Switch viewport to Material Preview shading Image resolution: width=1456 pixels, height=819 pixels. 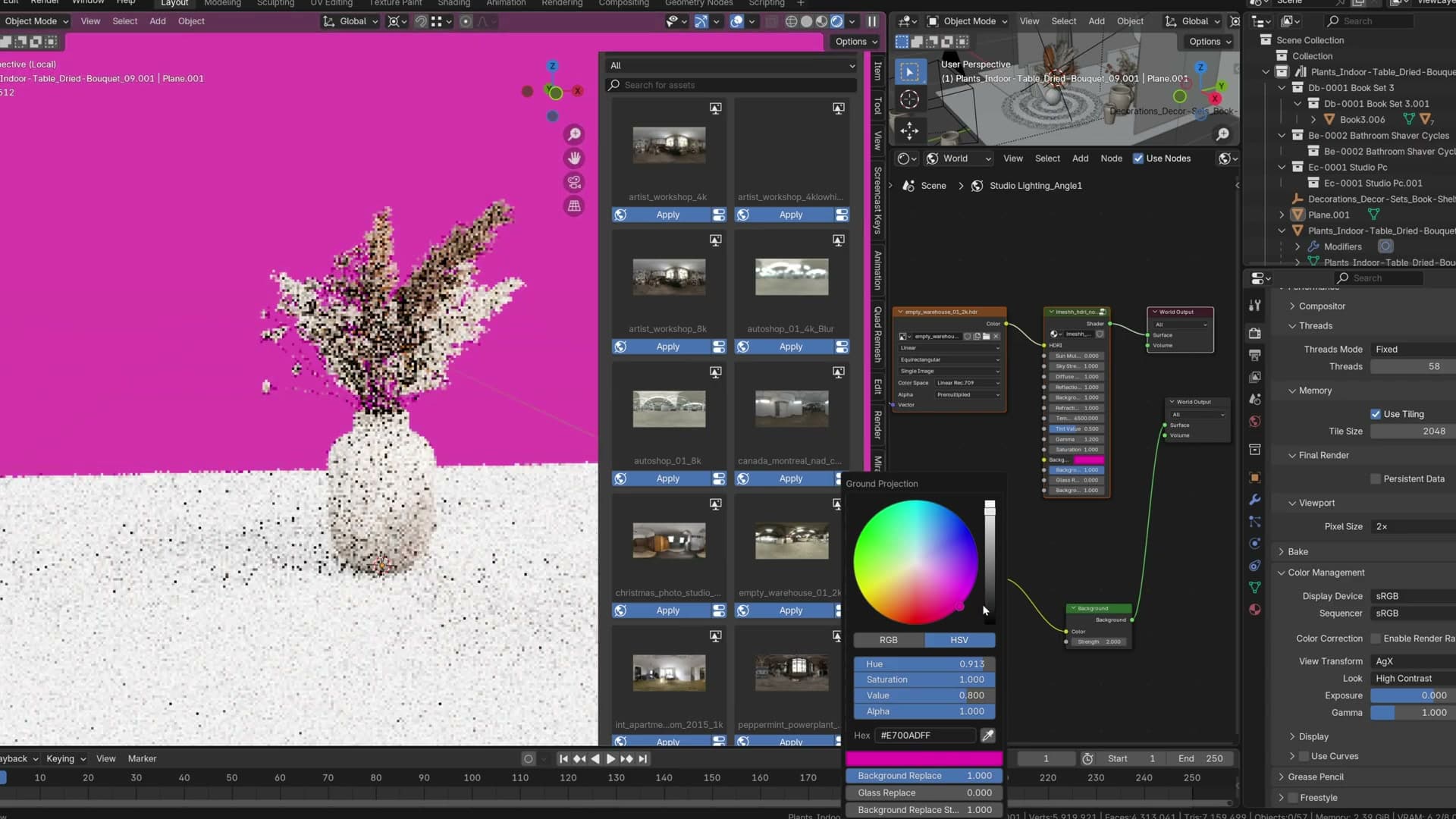[821, 21]
